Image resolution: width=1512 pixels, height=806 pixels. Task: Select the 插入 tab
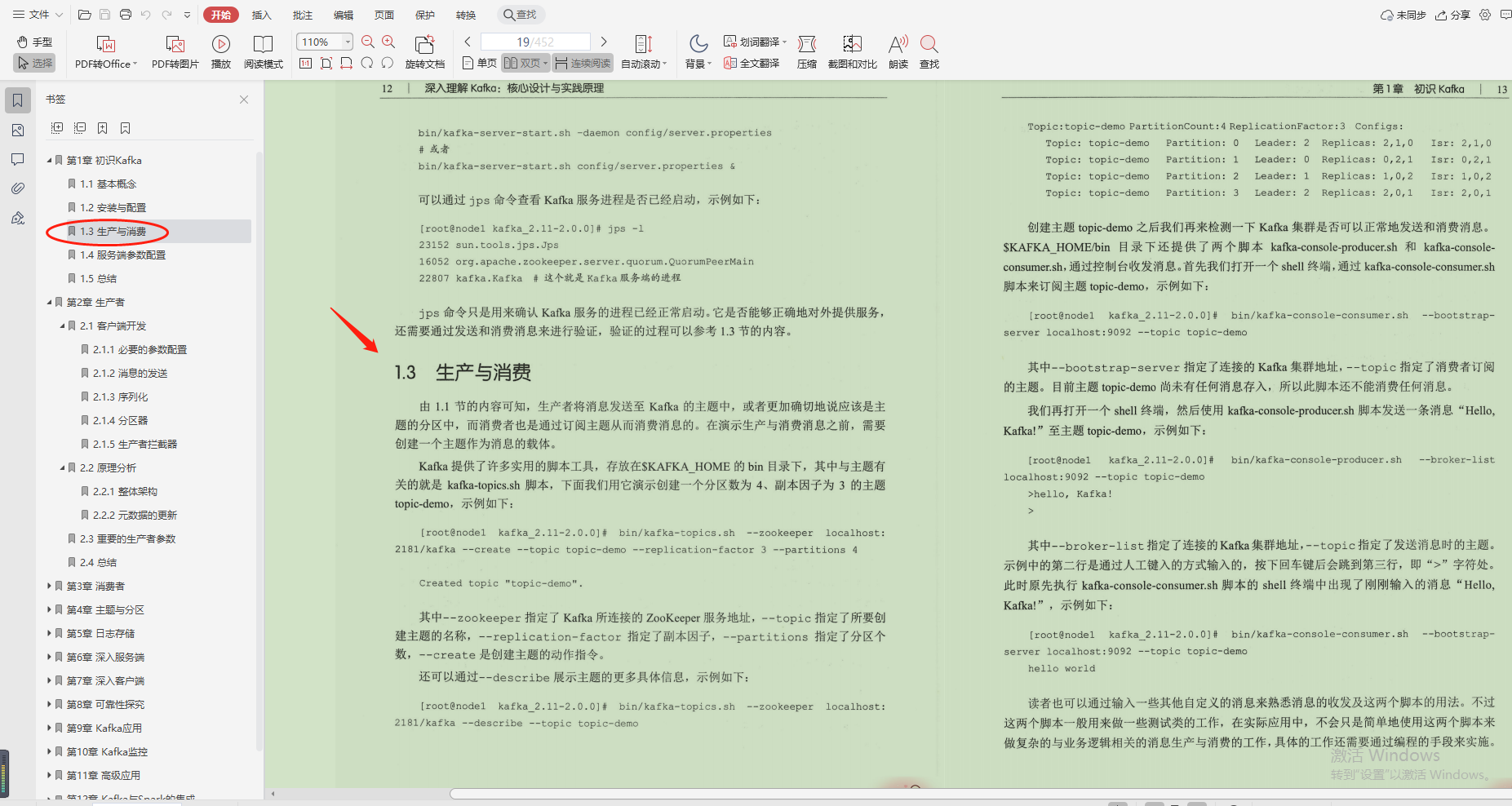[261, 15]
